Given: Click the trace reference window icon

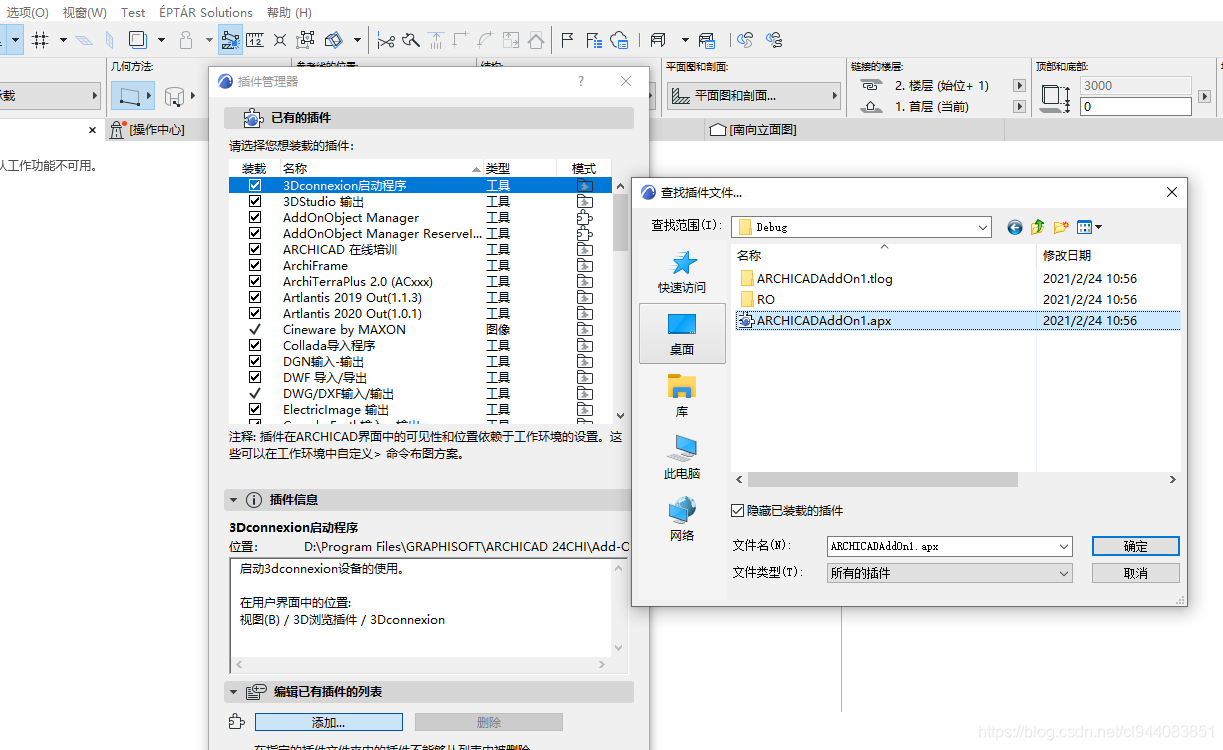Looking at the screenshot, I should click(658, 40).
